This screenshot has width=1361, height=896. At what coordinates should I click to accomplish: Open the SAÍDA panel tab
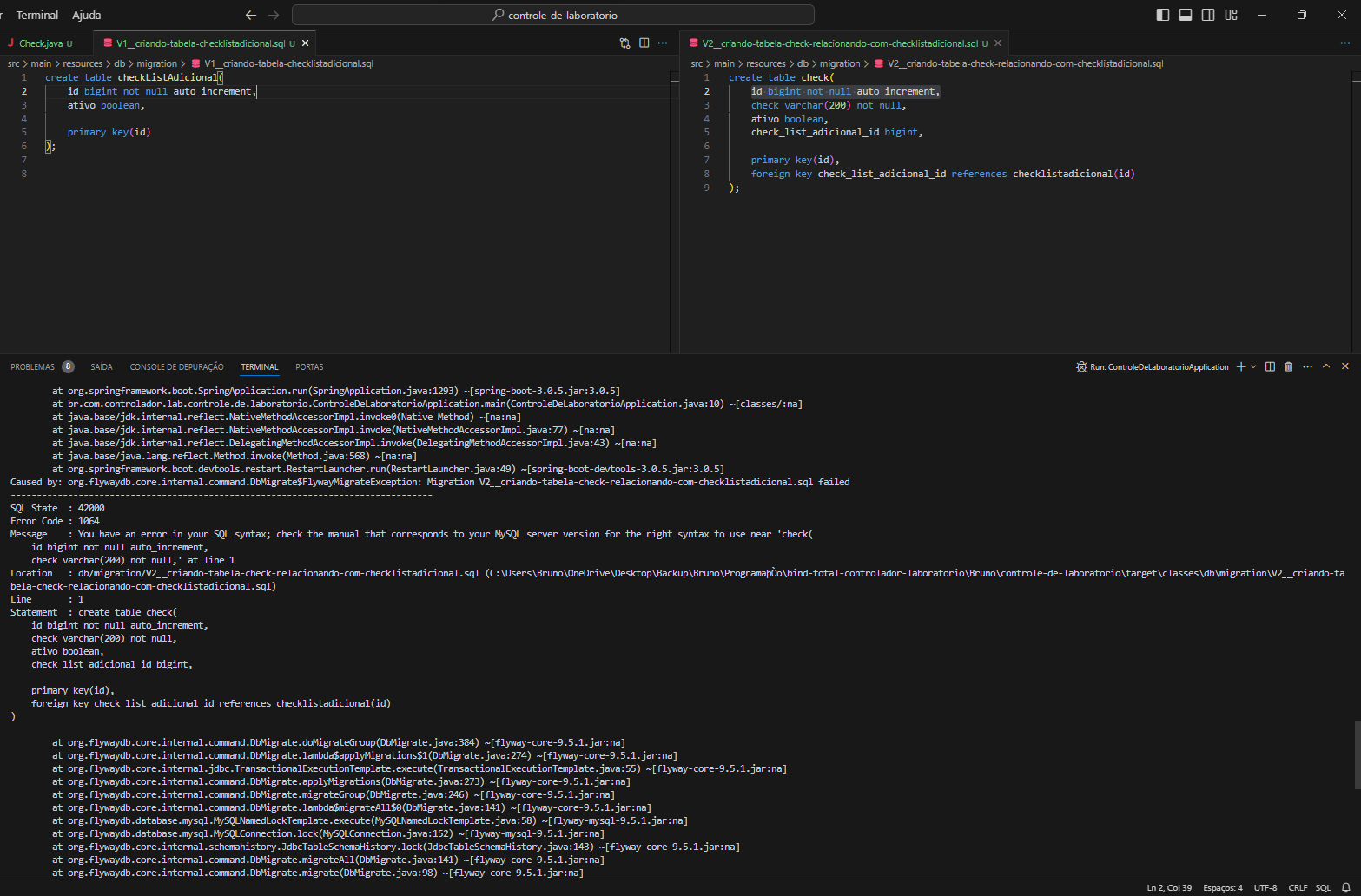[x=102, y=367]
